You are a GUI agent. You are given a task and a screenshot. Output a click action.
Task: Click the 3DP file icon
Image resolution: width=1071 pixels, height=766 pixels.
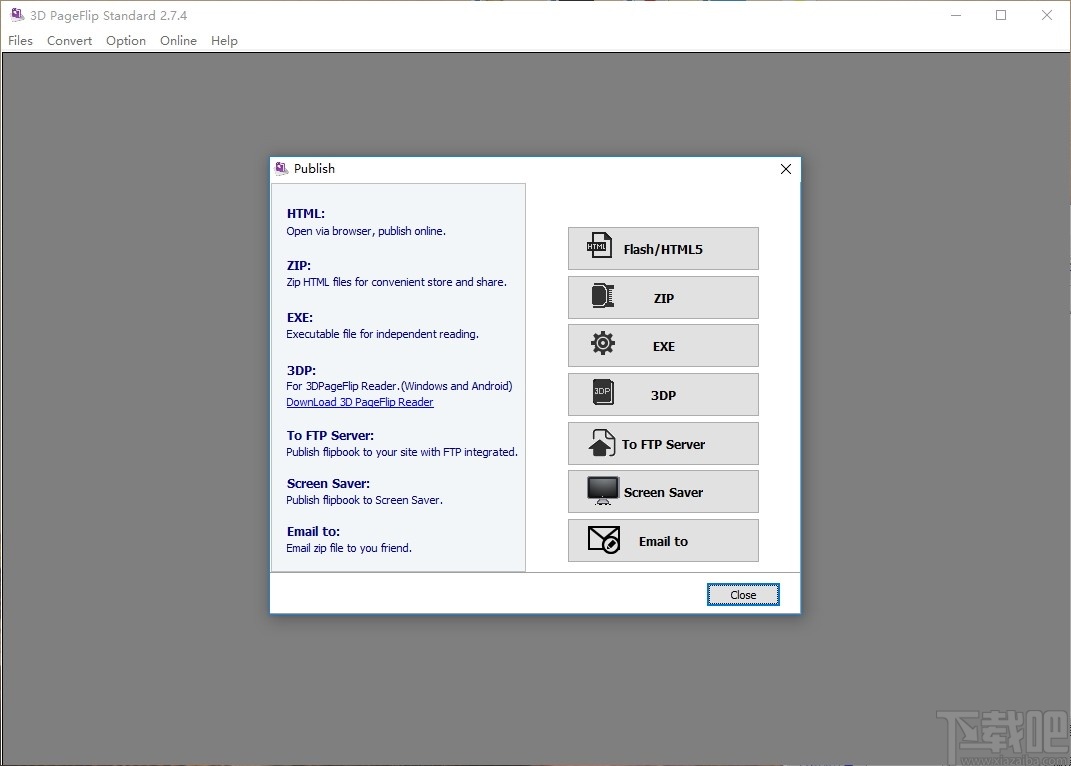[602, 392]
